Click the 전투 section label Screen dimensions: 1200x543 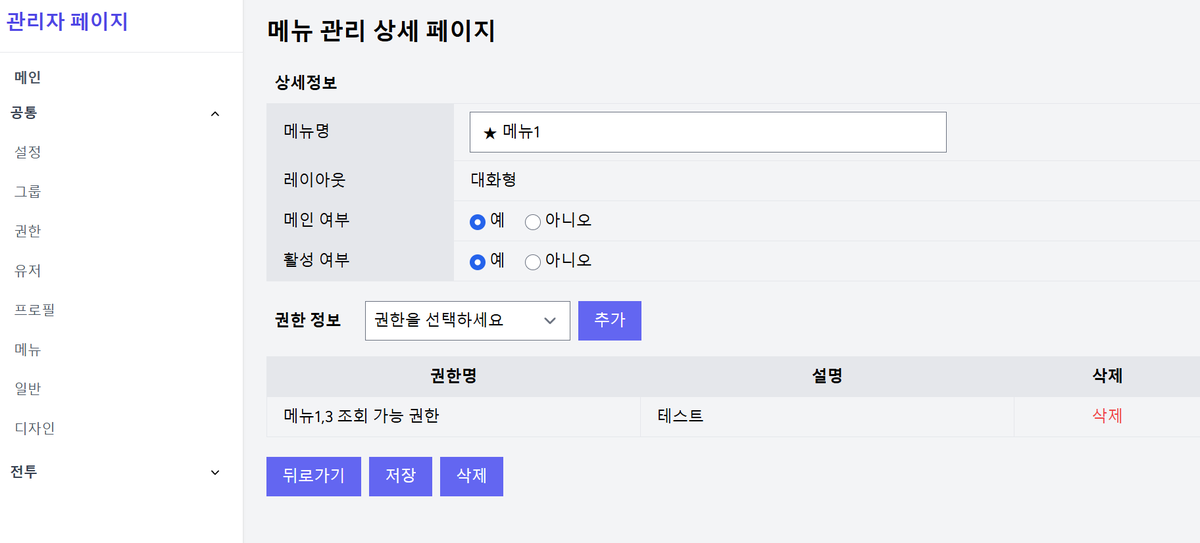tap(24, 471)
